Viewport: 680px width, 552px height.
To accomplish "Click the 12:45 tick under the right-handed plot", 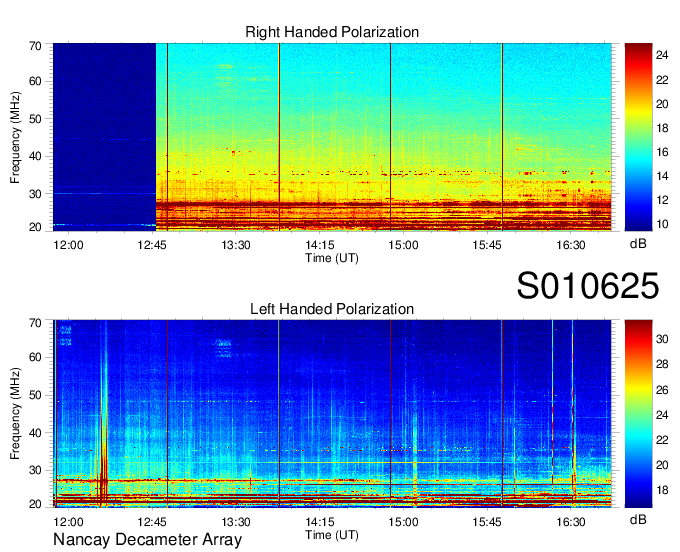I will coord(152,245).
